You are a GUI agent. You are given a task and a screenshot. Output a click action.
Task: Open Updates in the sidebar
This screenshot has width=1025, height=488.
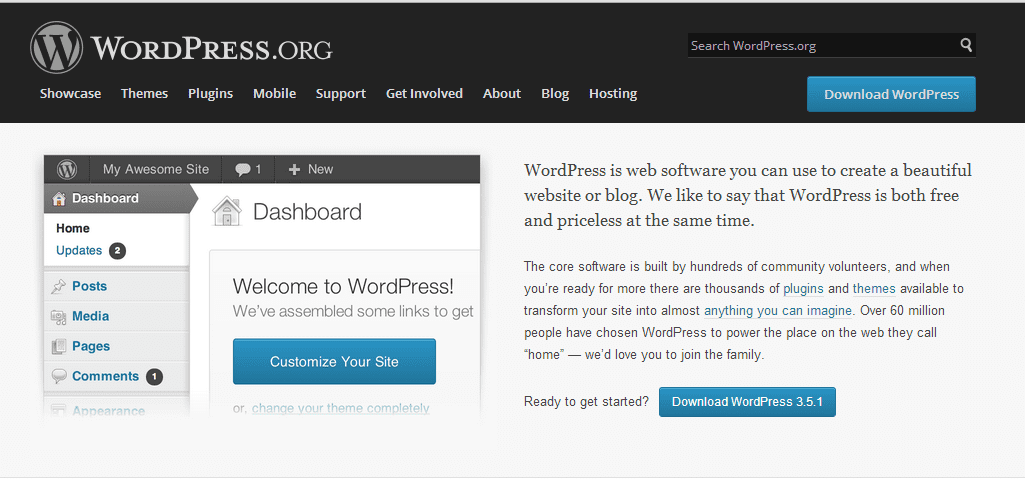[x=79, y=251]
